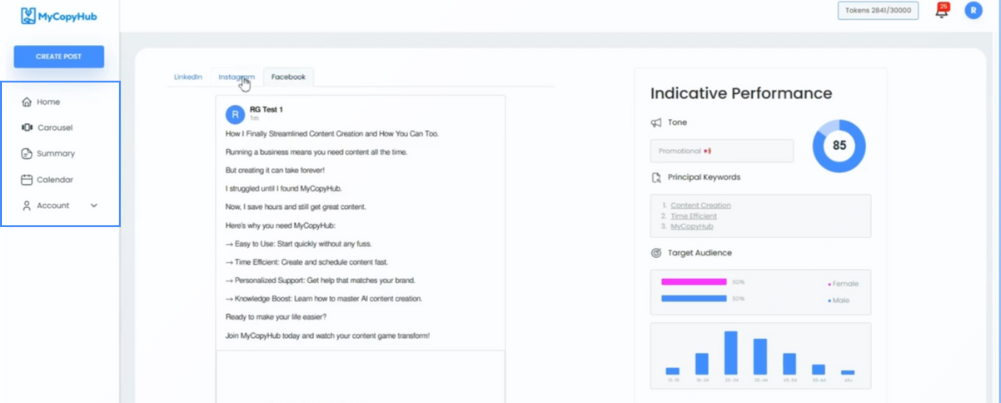Click the Indicative Performance heading
Image resolution: width=1001 pixels, height=403 pixels.
[741, 93]
